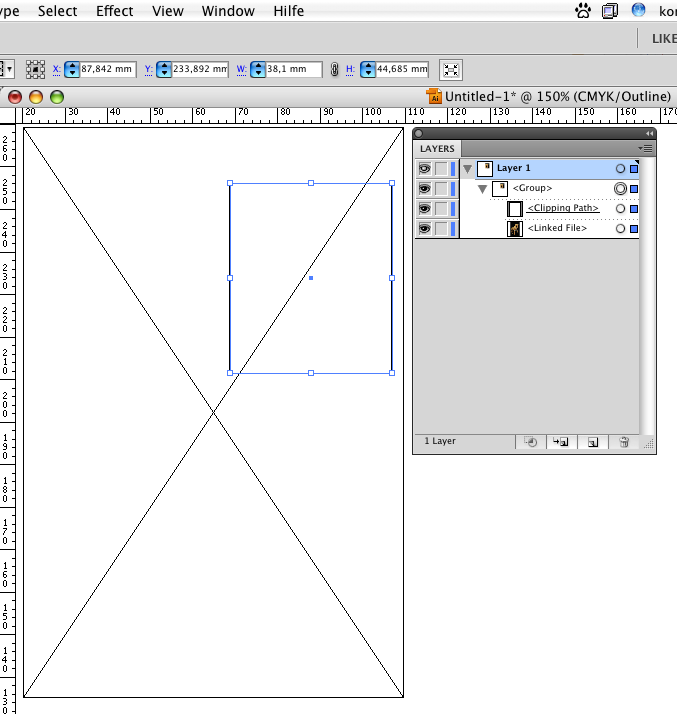Select the Linked File layer item
This screenshot has width=677, height=714.
point(557,229)
